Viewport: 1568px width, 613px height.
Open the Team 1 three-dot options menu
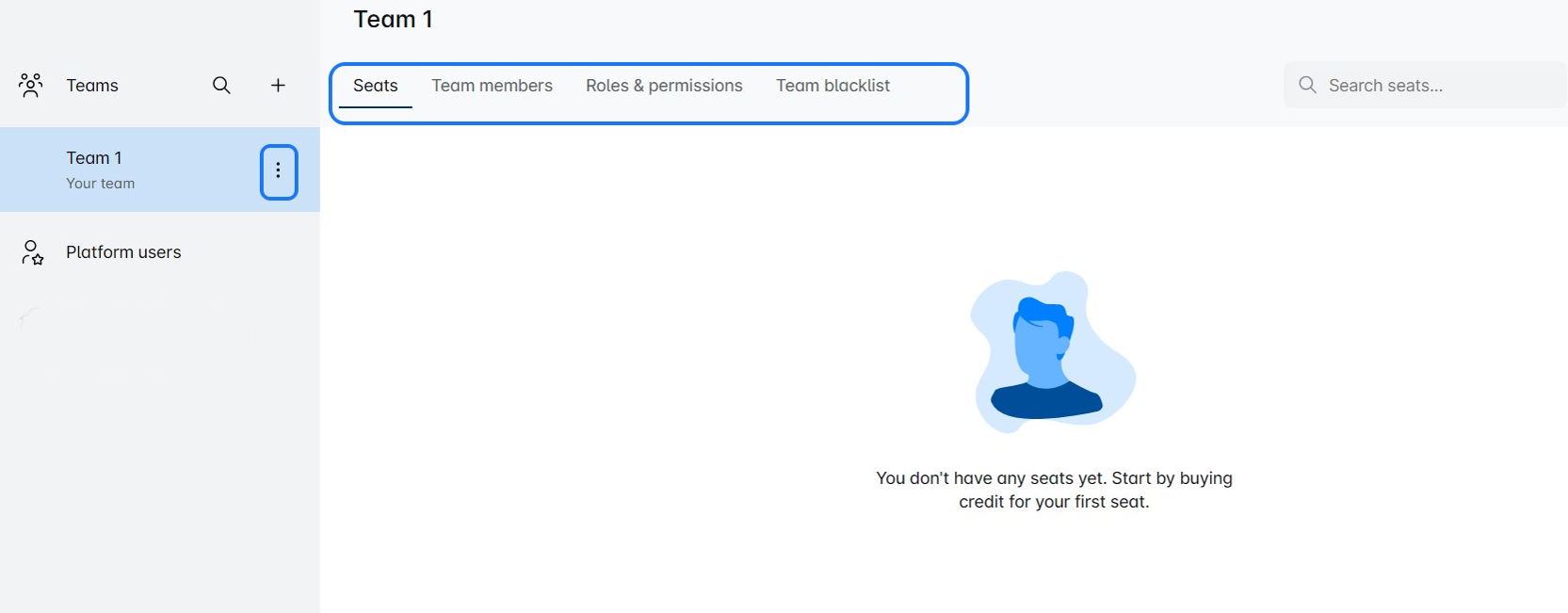[279, 171]
